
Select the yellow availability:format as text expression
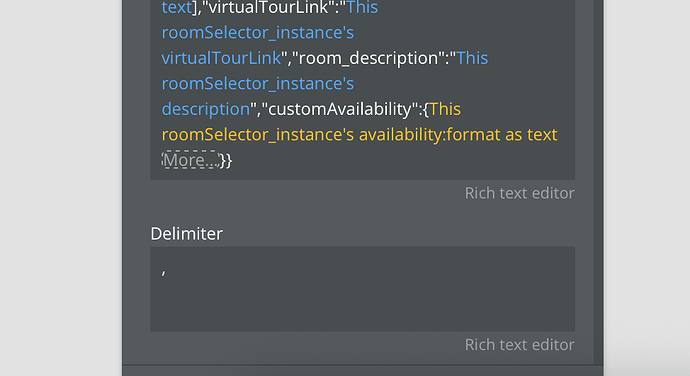pyautogui.click(x=458, y=135)
